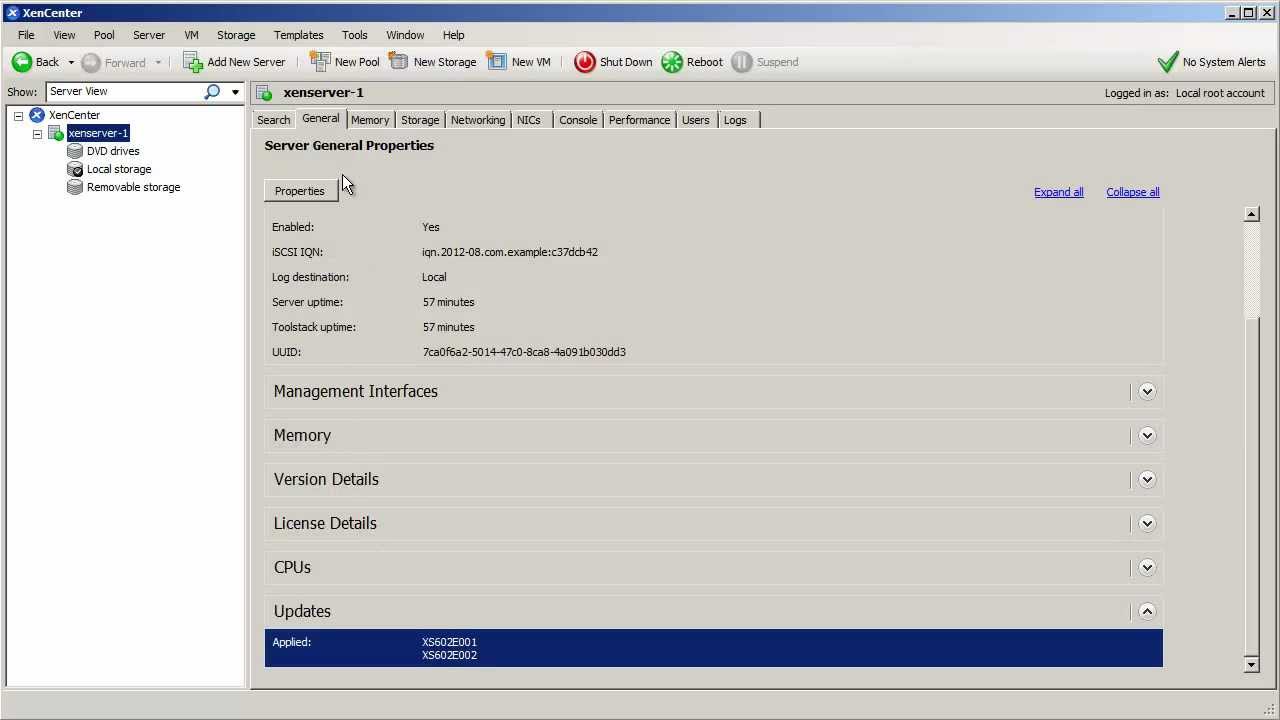The image size is (1280, 720).
Task: Create a New Pool
Action: [x=345, y=62]
